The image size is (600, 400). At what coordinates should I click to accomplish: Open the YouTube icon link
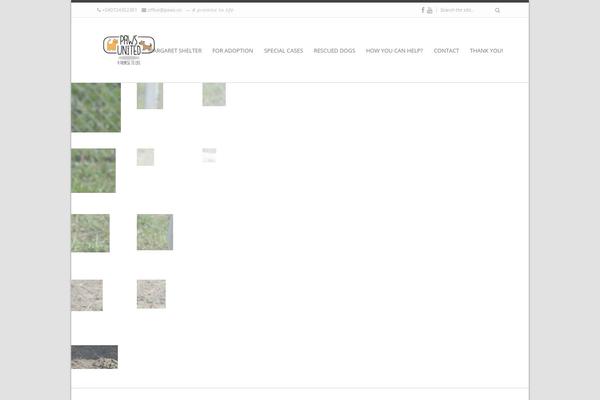(x=430, y=10)
